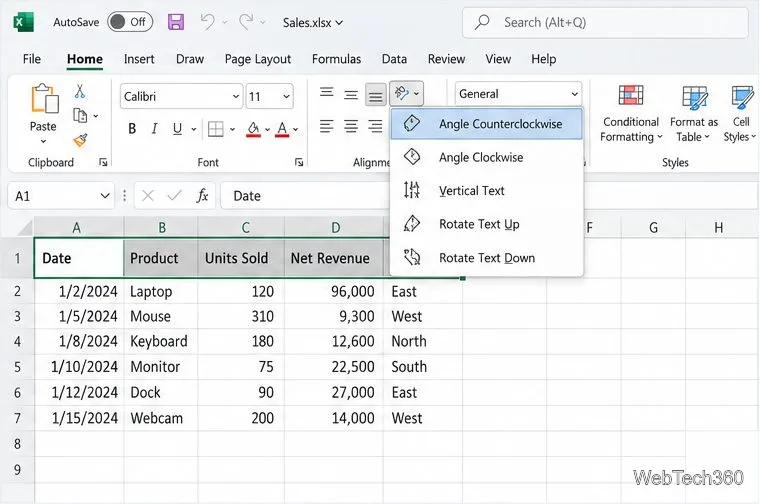Click the Insert Function fx icon
The height and width of the screenshot is (504, 760).
click(202, 196)
